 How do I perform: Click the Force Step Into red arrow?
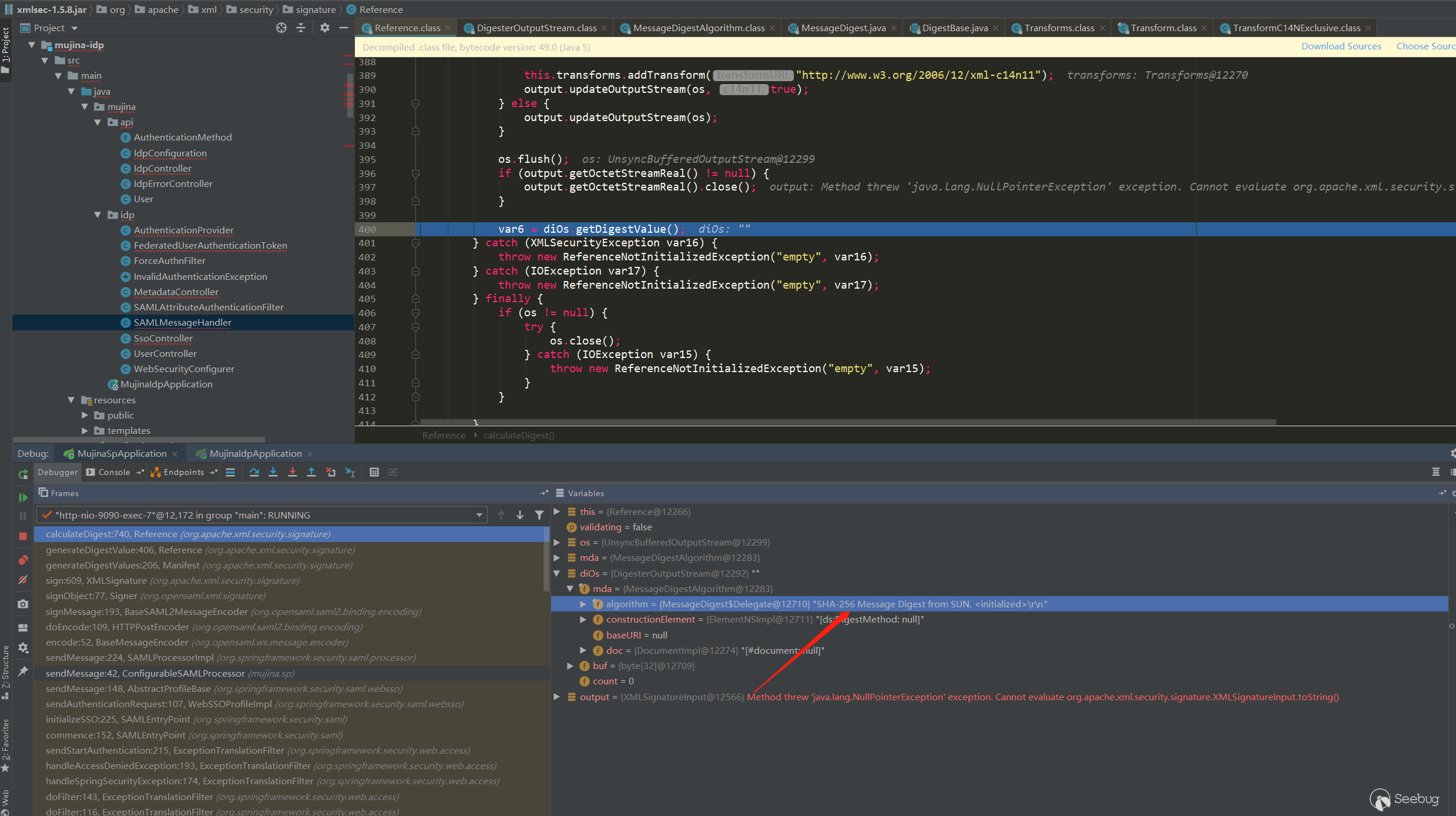point(293,472)
